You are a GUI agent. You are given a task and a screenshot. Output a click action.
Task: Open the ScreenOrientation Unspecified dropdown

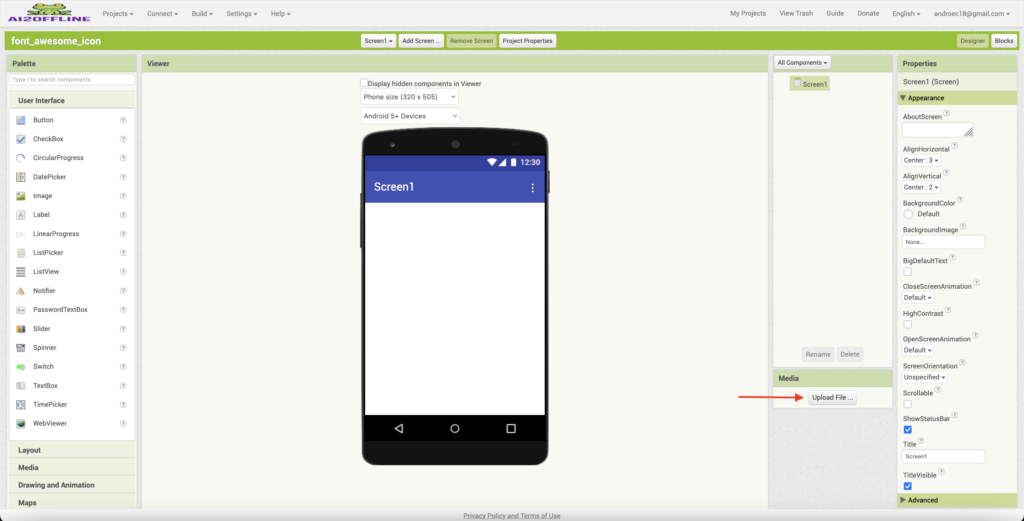(x=925, y=377)
